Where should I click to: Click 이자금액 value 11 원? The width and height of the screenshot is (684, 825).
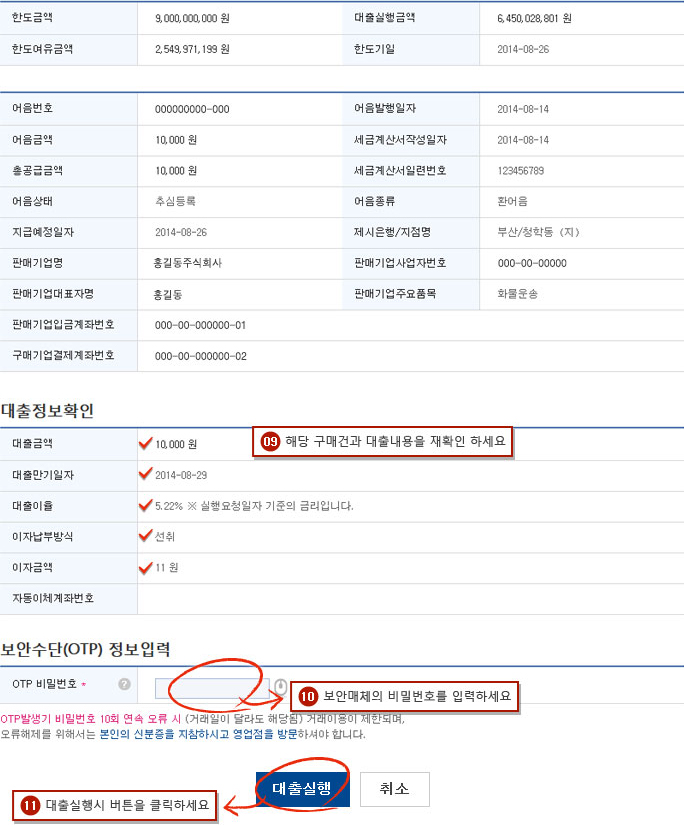[167, 567]
